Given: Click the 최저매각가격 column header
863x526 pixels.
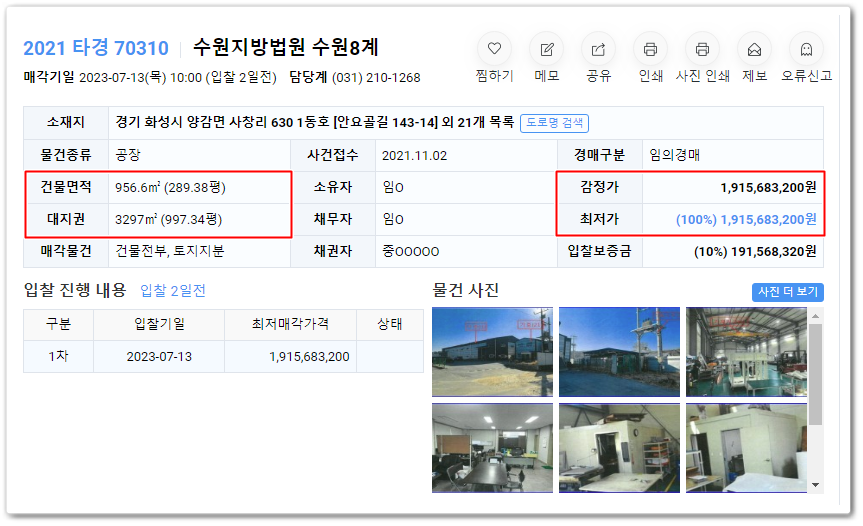Looking at the screenshot, I should point(290,325).
